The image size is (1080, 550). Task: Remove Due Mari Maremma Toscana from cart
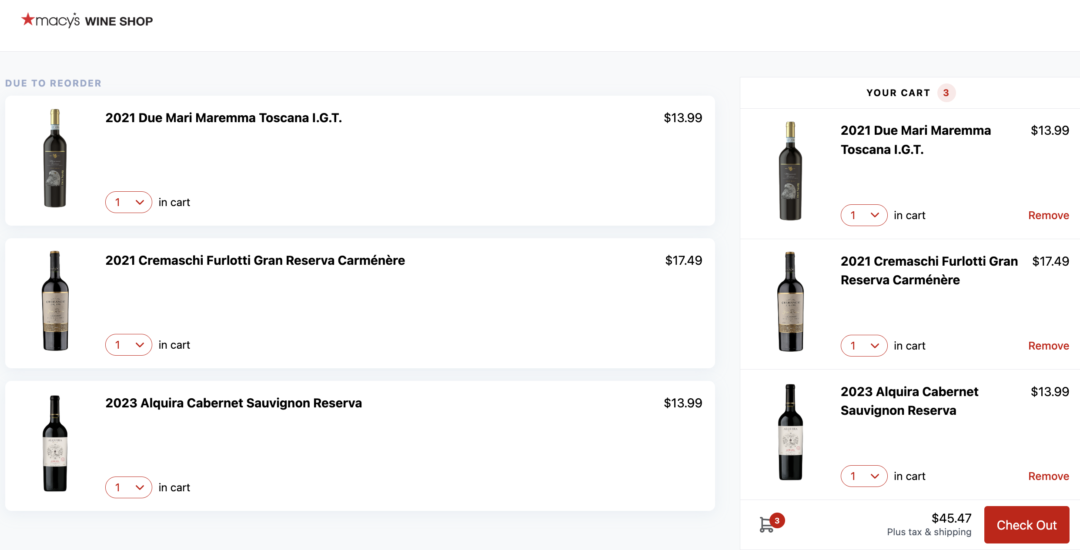(1048, 215)
